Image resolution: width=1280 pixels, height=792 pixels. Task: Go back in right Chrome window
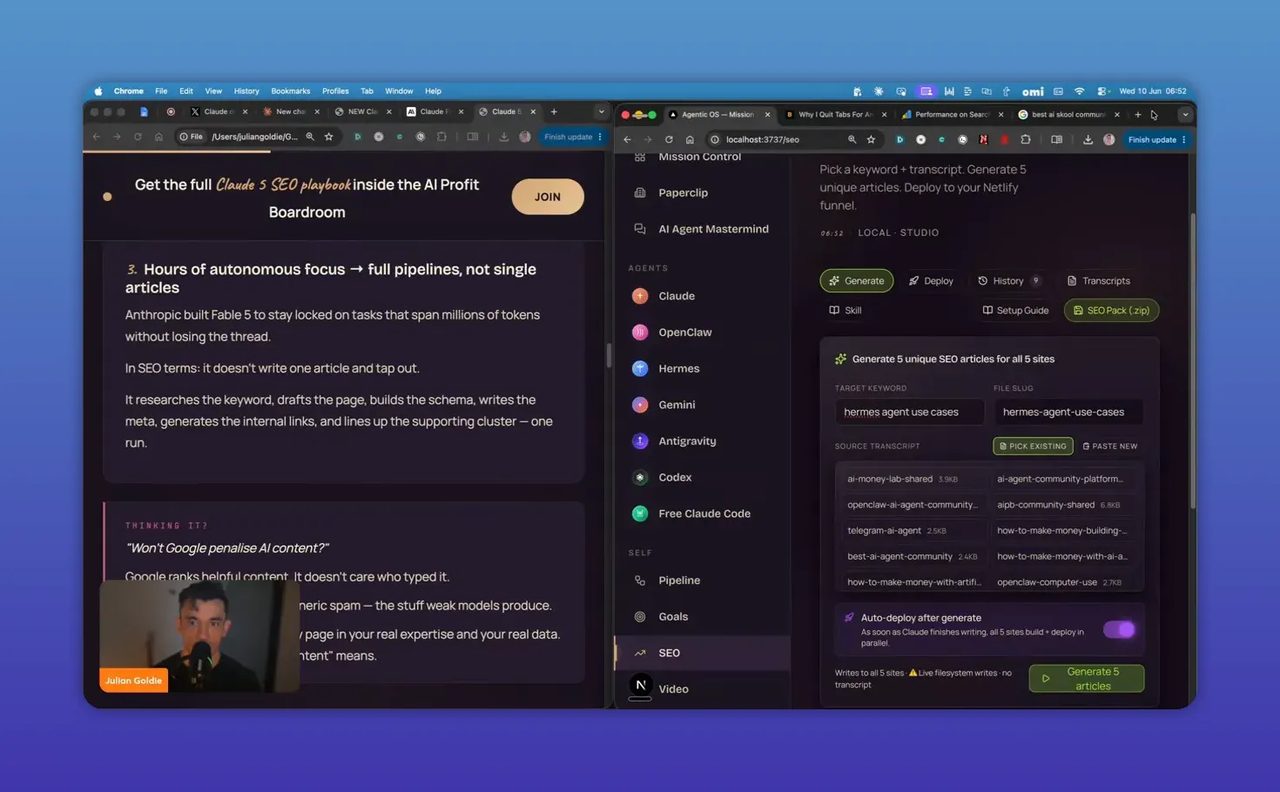point(627,140)
